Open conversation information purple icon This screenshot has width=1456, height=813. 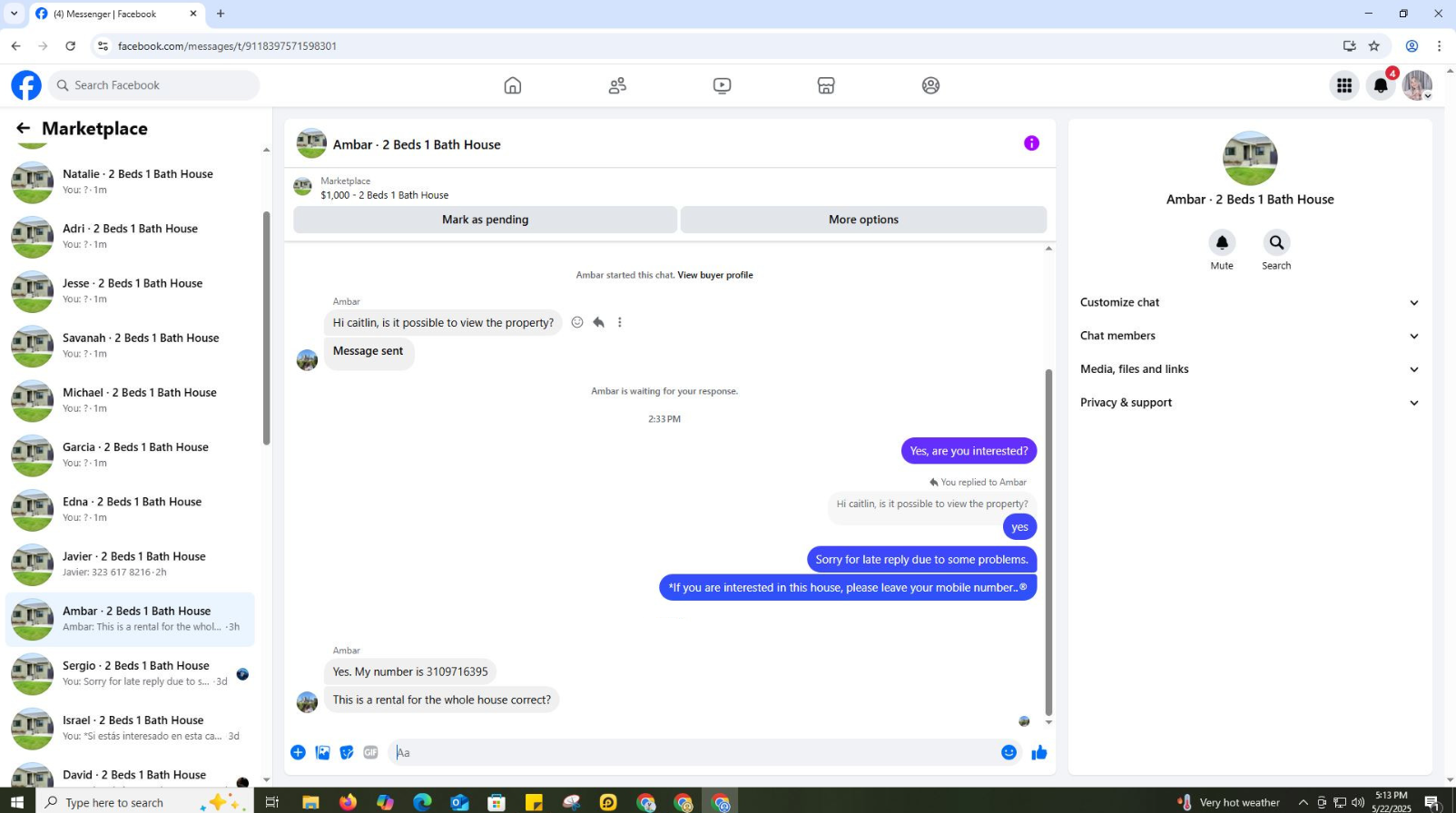tap(1031, 143)
